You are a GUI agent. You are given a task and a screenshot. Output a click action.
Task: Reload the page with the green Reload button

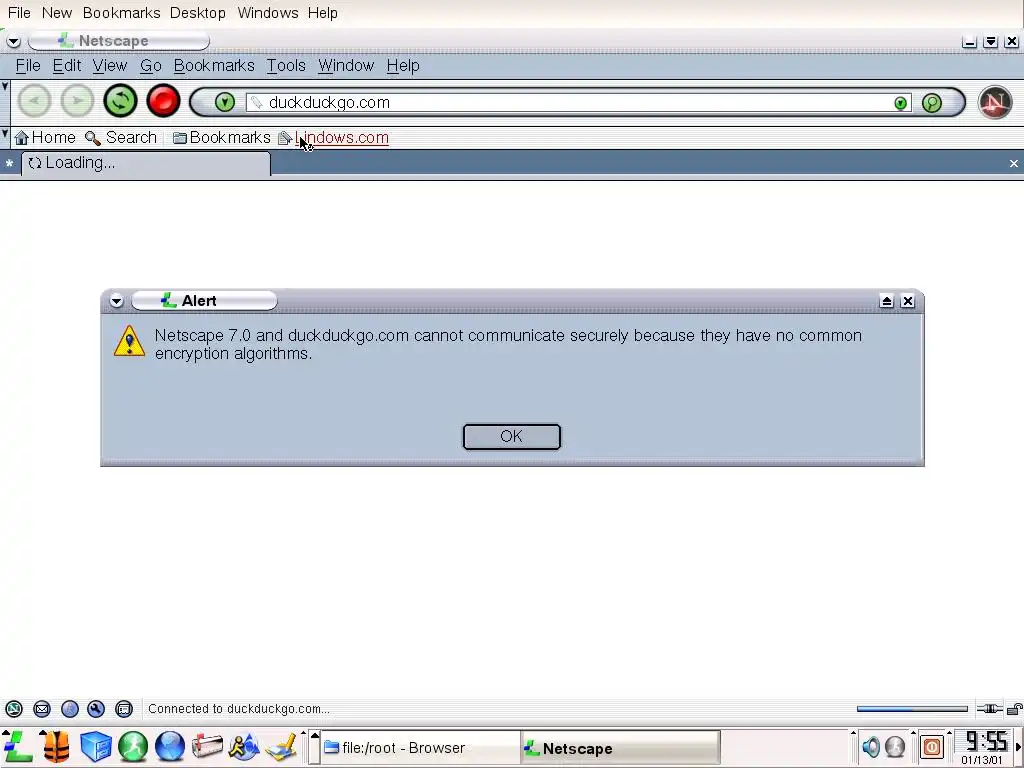click(x=120, y=101)
